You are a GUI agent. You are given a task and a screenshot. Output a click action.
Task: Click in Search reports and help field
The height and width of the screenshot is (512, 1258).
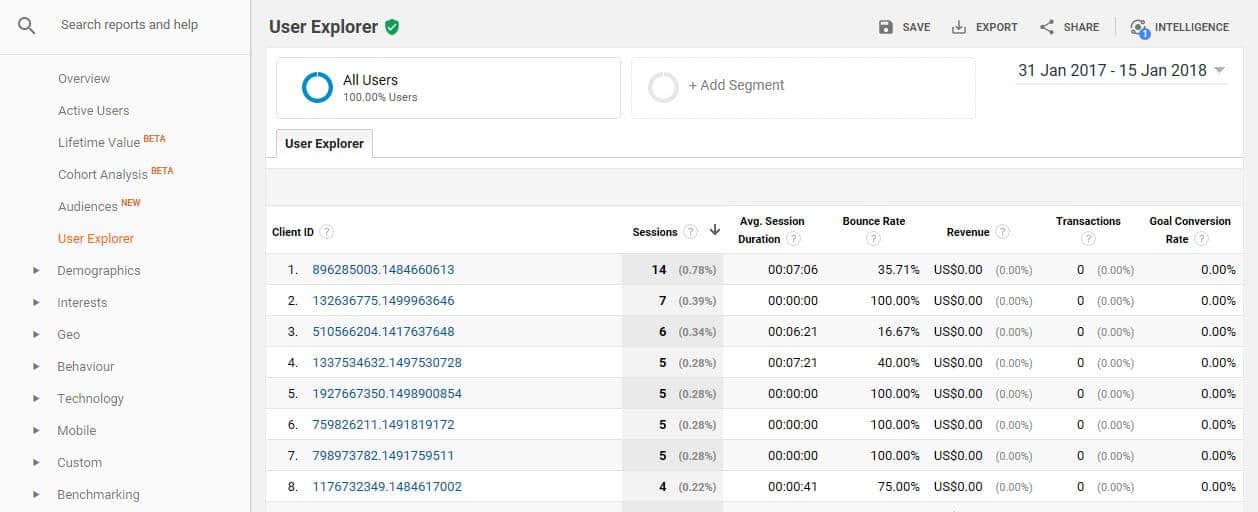click(x=129, y=24)
